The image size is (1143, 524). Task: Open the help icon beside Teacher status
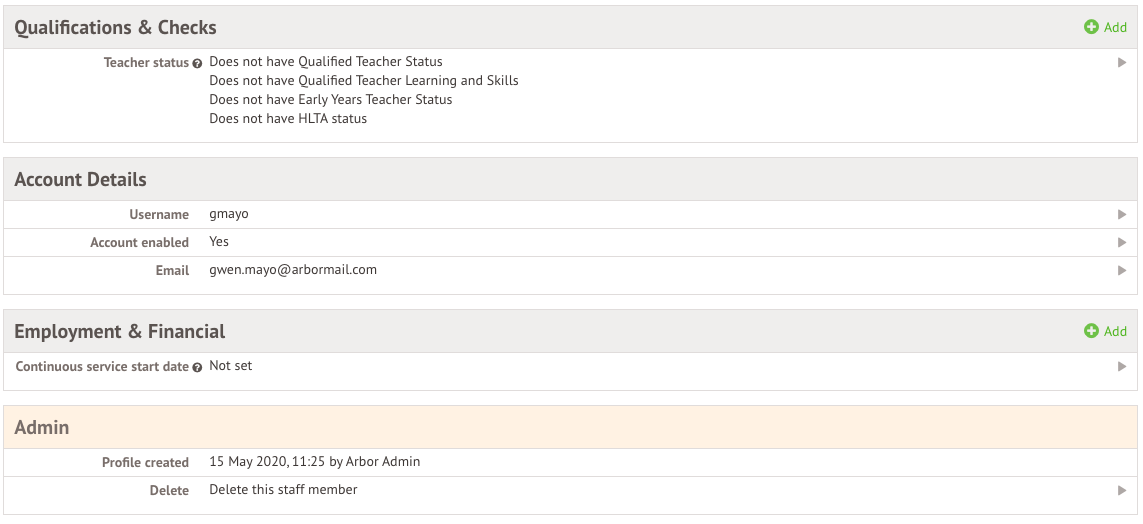[198, 63]
